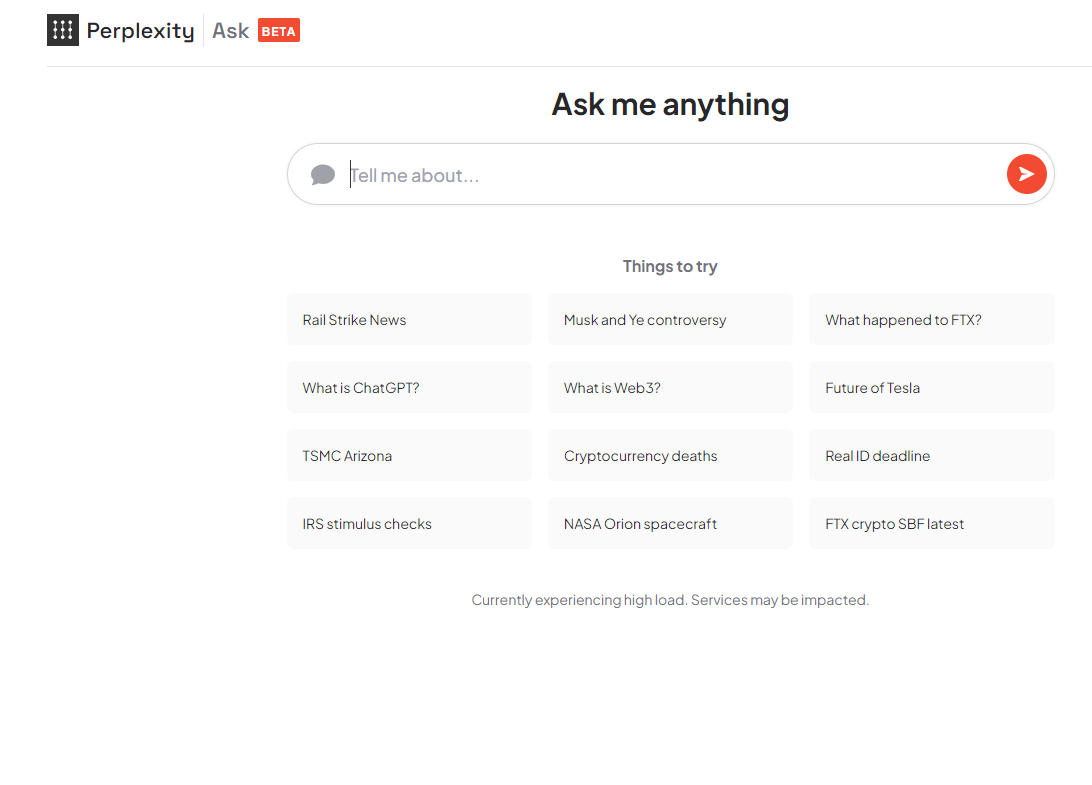Click the Ask label in header
Viewport: 1092px width, 785px height.
pyautogui.click(x=231, y=31)
